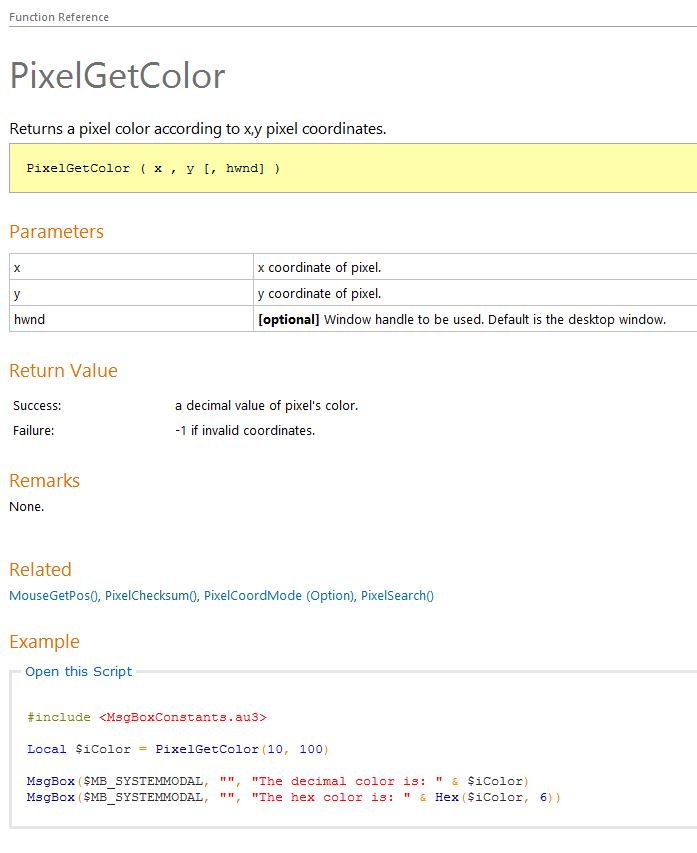Open the MouseGetPos() related link
Screen dimensions: 697x853
(x=53, y=595)
